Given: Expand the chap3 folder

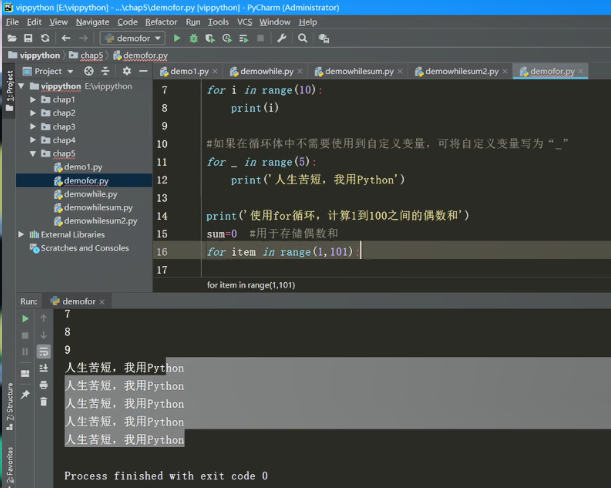Looking at the screenshot, I should (33, 127).
